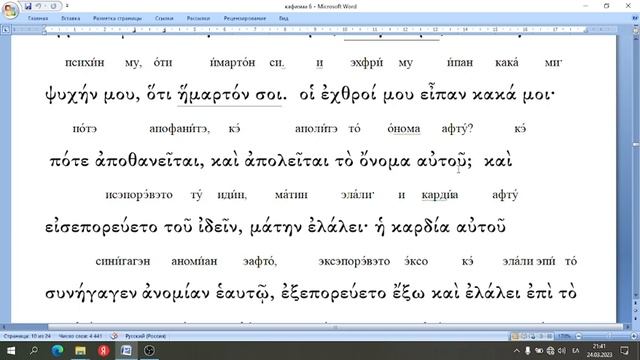Click the underlined word онома
This screenshot has height=360, width=640.
[403, 129]
